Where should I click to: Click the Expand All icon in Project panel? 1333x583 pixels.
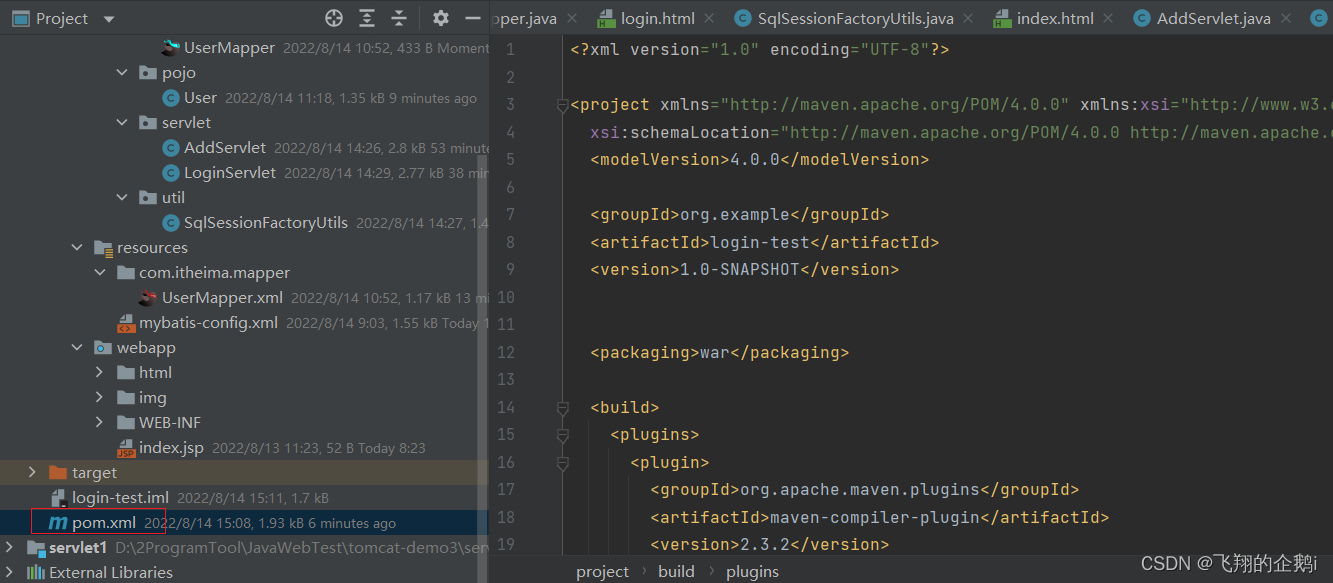coord(367,18)
